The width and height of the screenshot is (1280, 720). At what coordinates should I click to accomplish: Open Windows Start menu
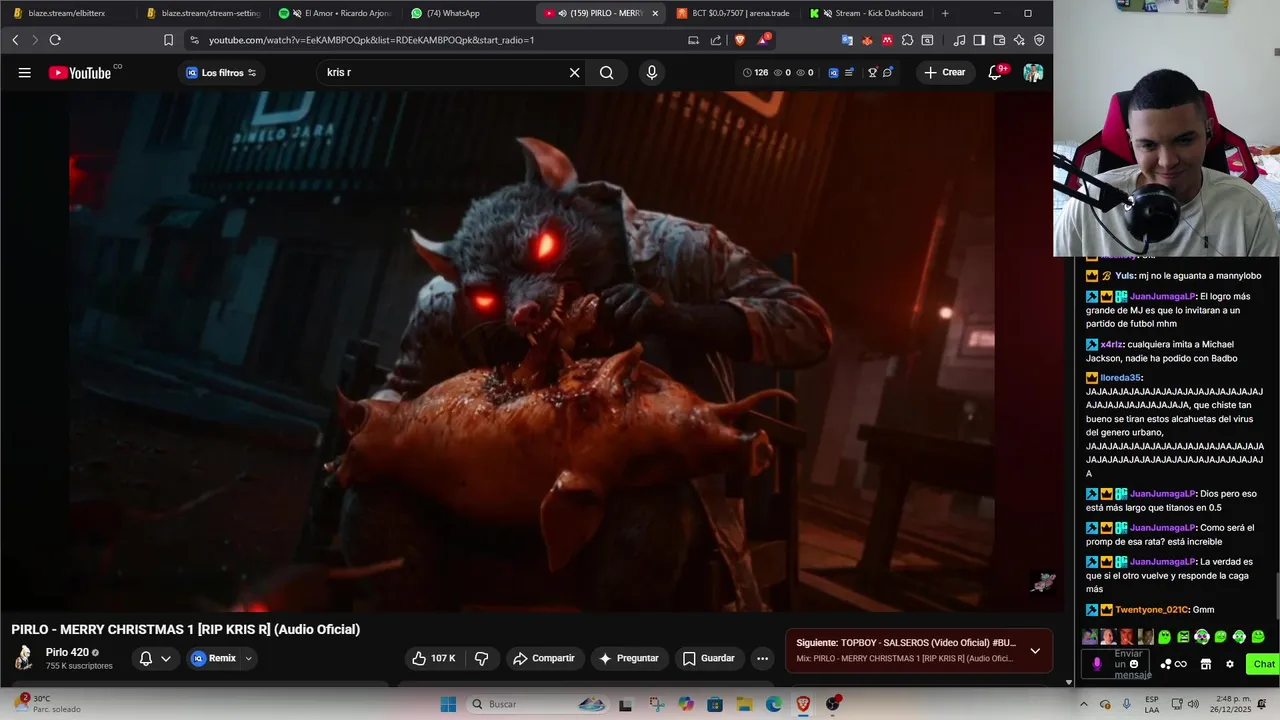point(448,704)
